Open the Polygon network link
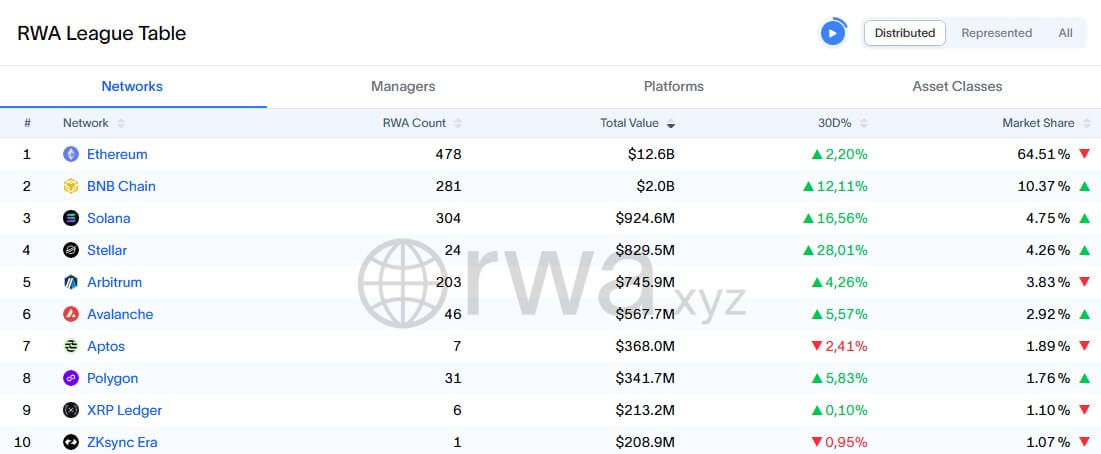The image size is (1101, 454). pyautogui.click(x=112, y=378)
